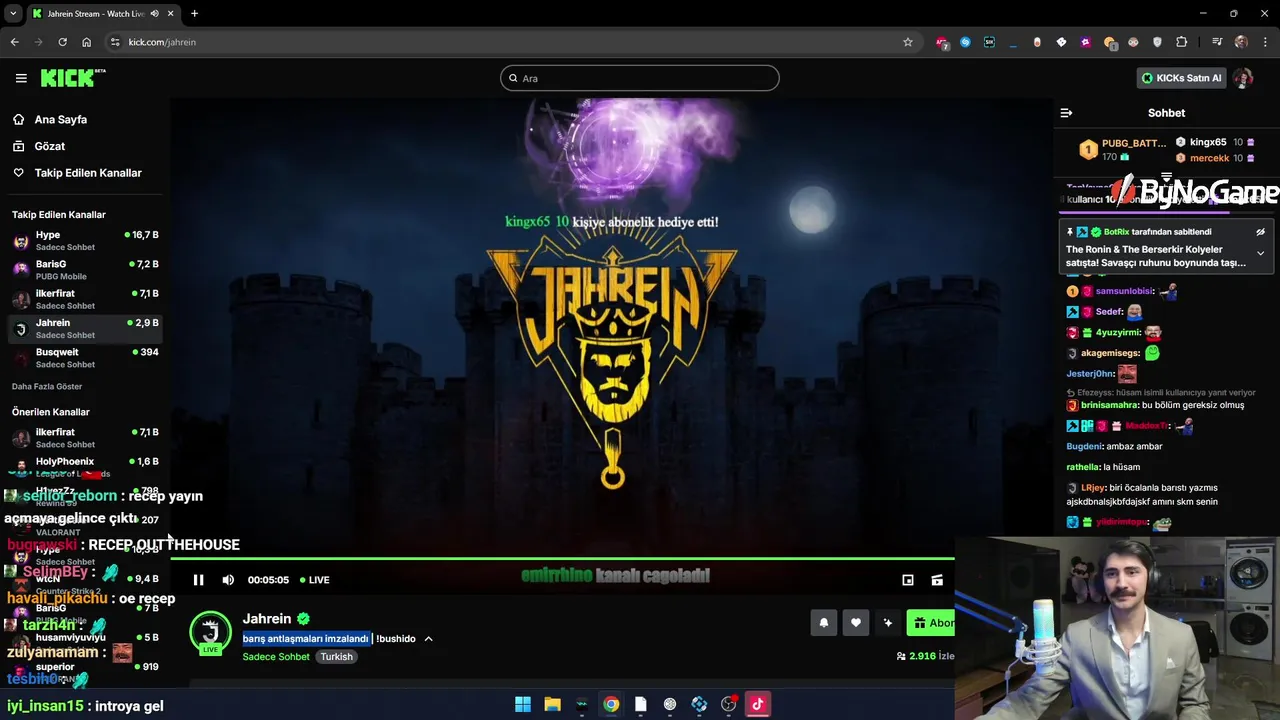Click 4yuzyirmi username in chat
Image resolution: width=1280 pixels, height=720 pixels.
(1117, 332)
